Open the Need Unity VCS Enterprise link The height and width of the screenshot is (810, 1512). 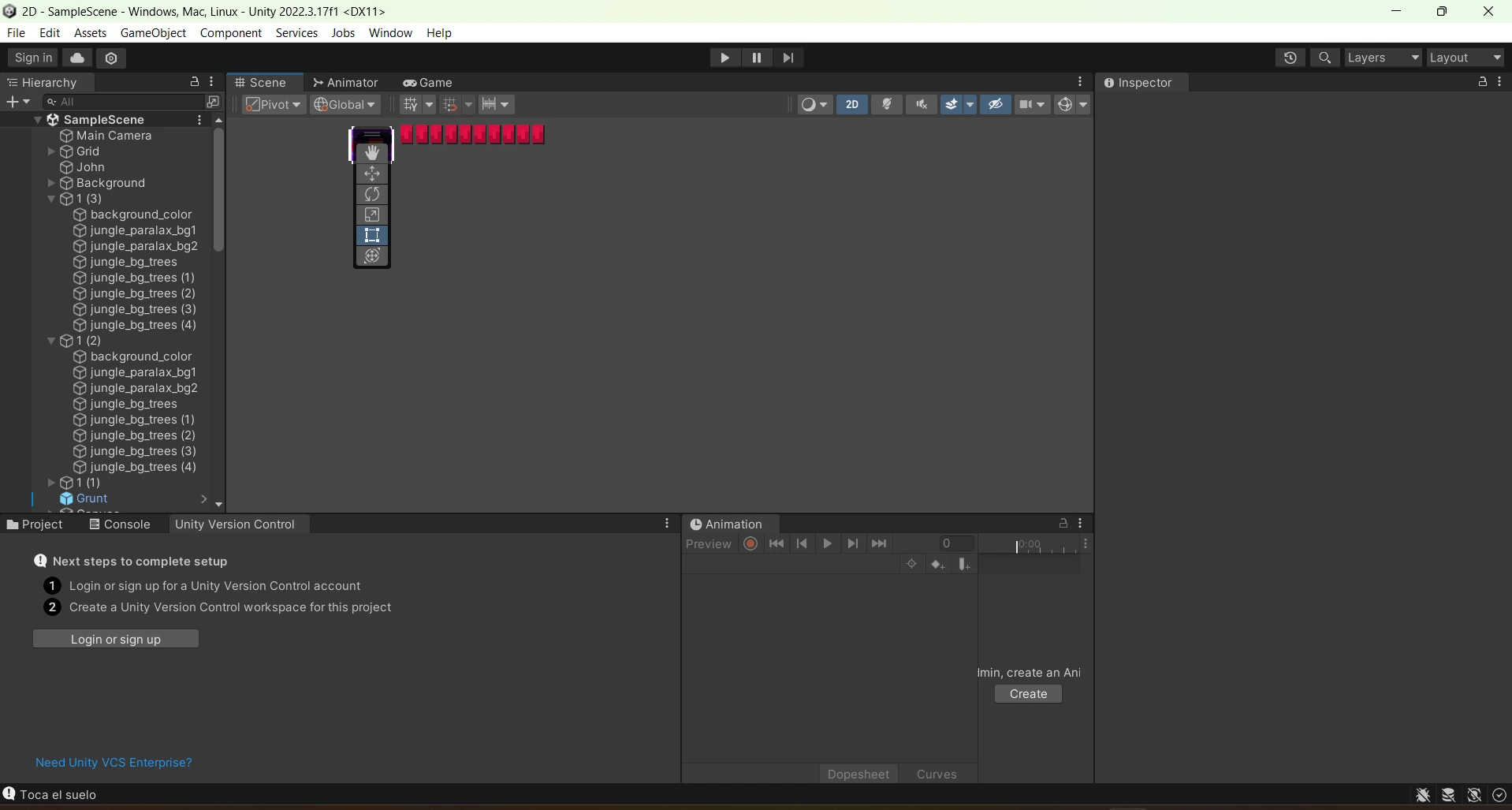tap(114, 763)
